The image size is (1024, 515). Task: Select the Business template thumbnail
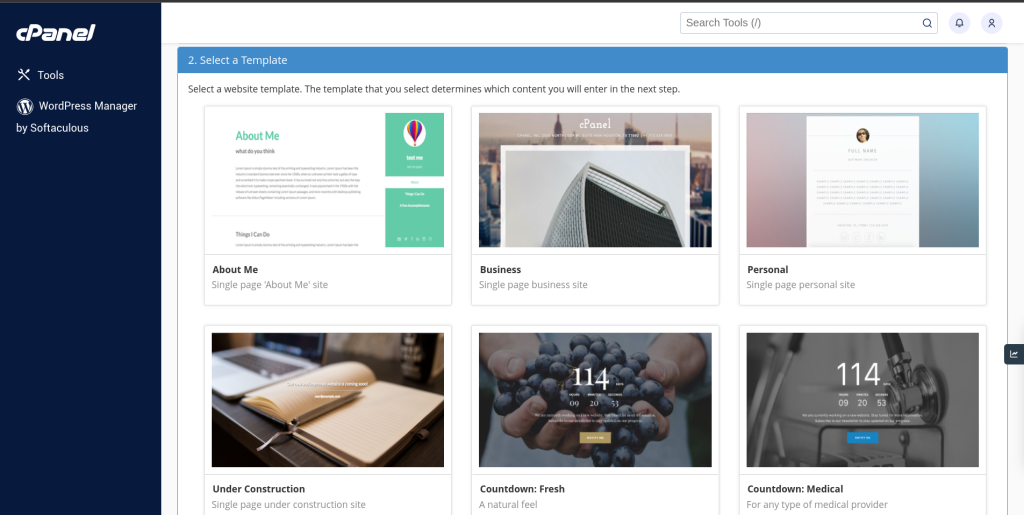pos(595,180)
